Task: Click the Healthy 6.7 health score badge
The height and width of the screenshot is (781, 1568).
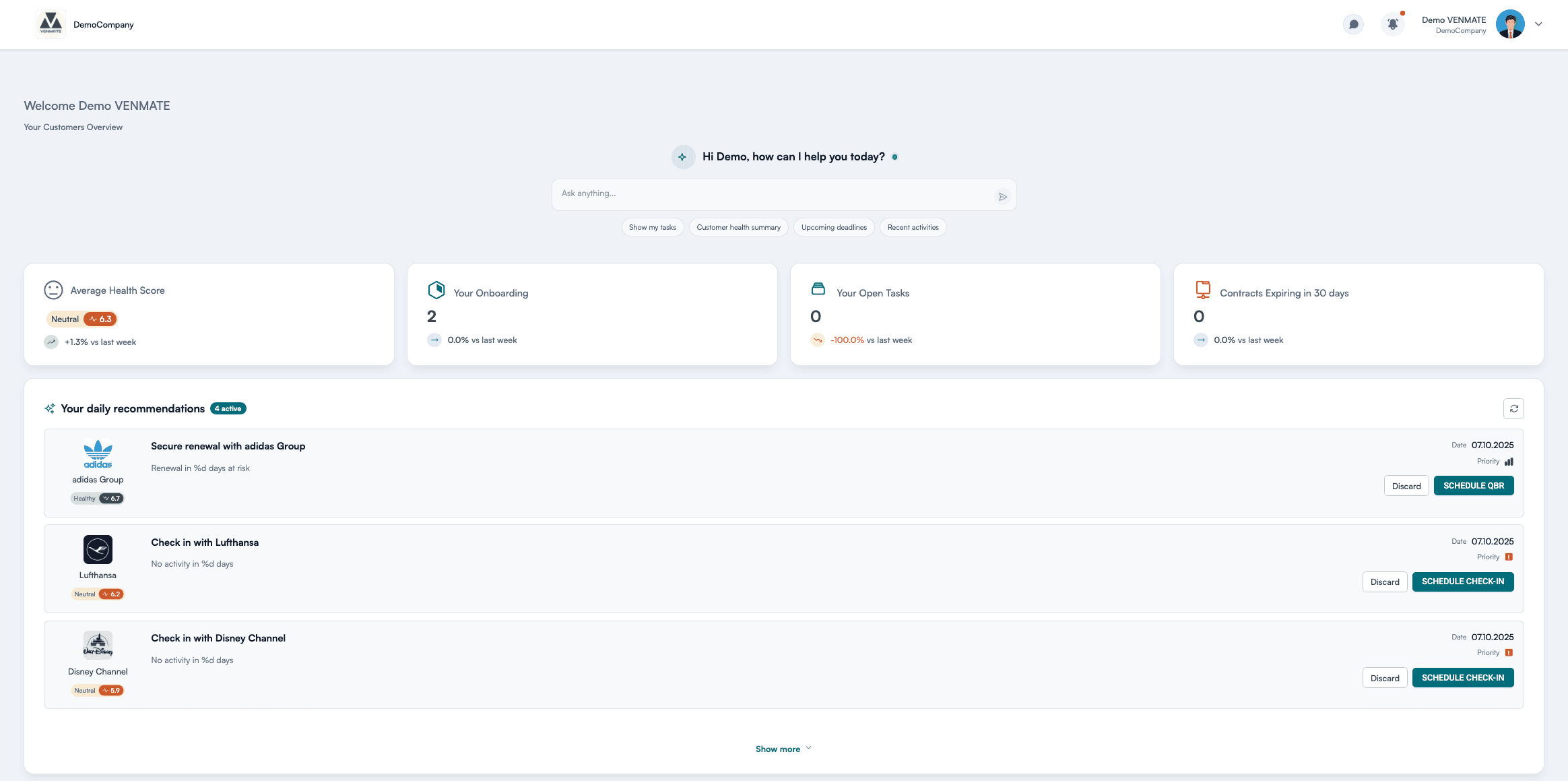Action: tap(98, 498)
